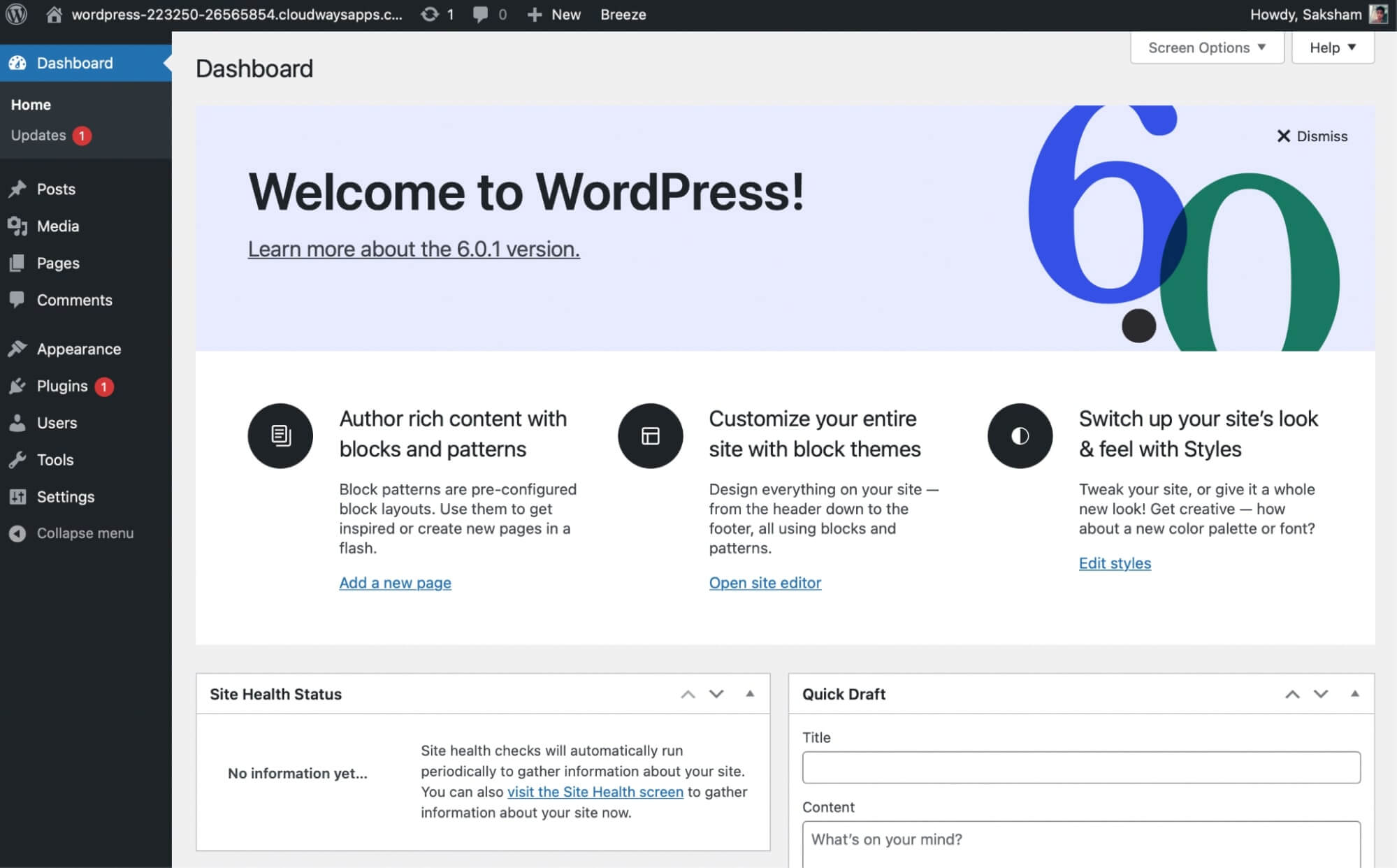1397x868 pixels.
Task: Open Learn more about the 6.0.1 version
Action: [x=414, y=249]
